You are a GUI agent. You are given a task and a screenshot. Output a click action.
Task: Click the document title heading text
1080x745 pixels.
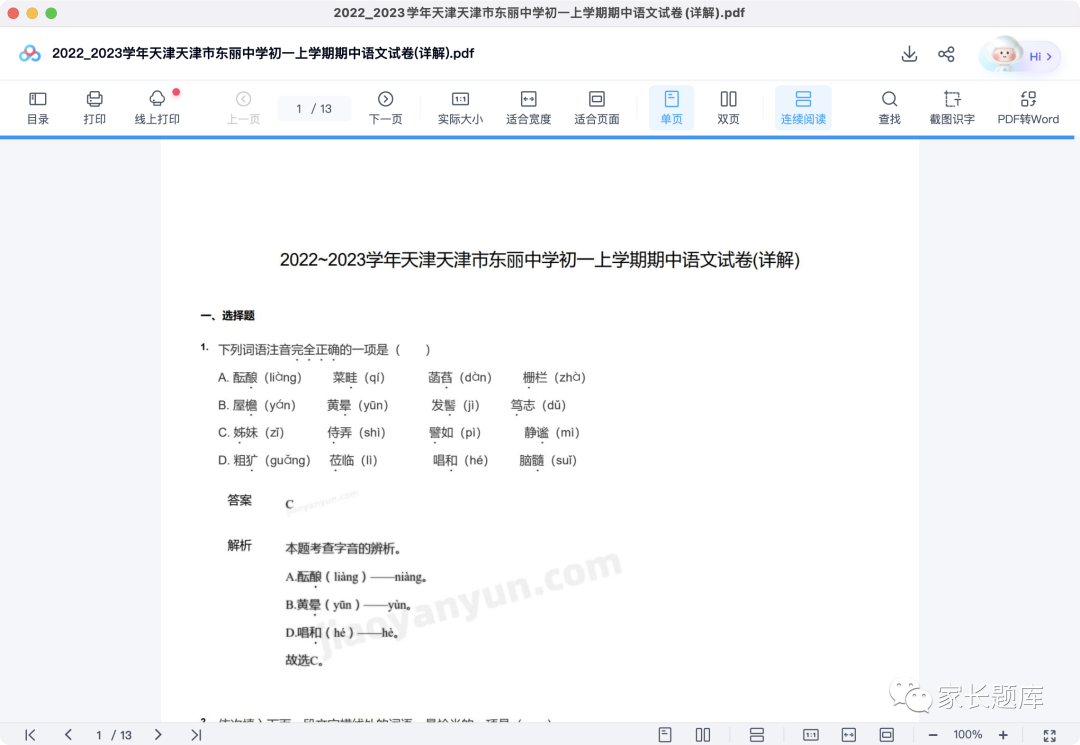tap(539, 260)
